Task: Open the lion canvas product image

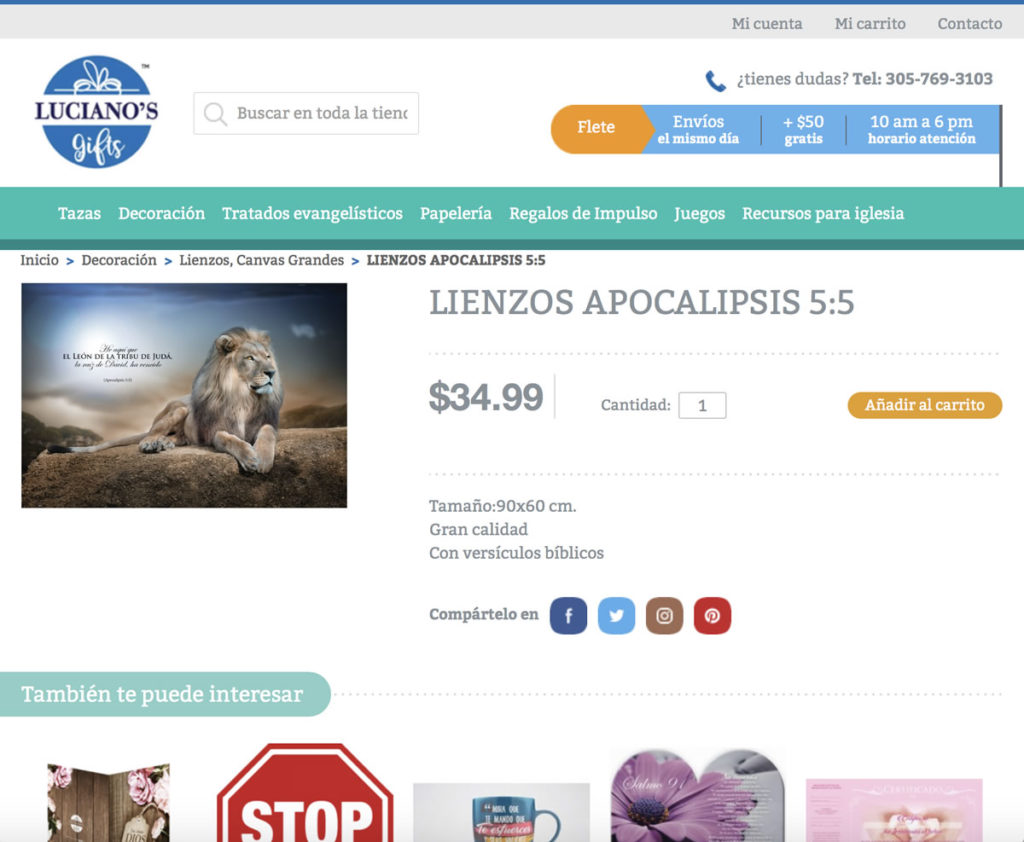Action: 184,395
